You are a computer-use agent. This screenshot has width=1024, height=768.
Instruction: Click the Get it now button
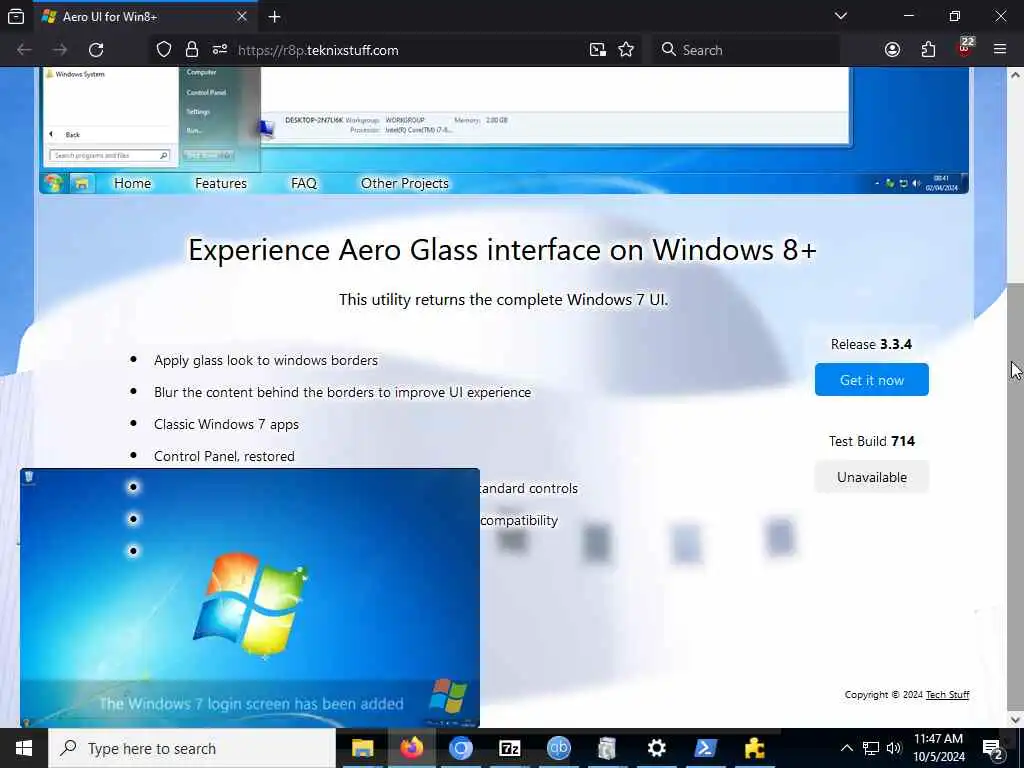[x=871, y=379]
